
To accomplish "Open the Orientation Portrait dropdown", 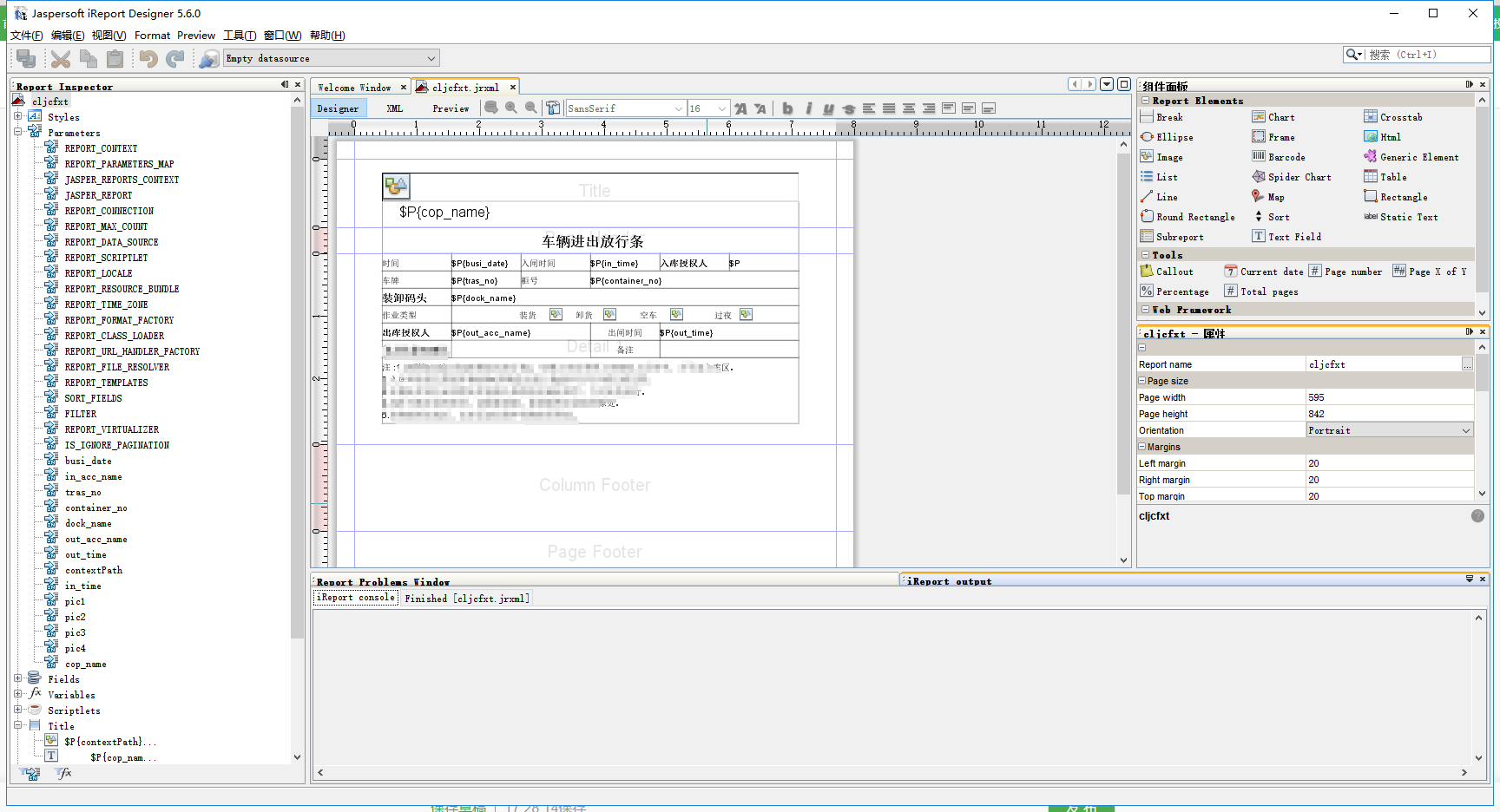I will (1390, 430).
